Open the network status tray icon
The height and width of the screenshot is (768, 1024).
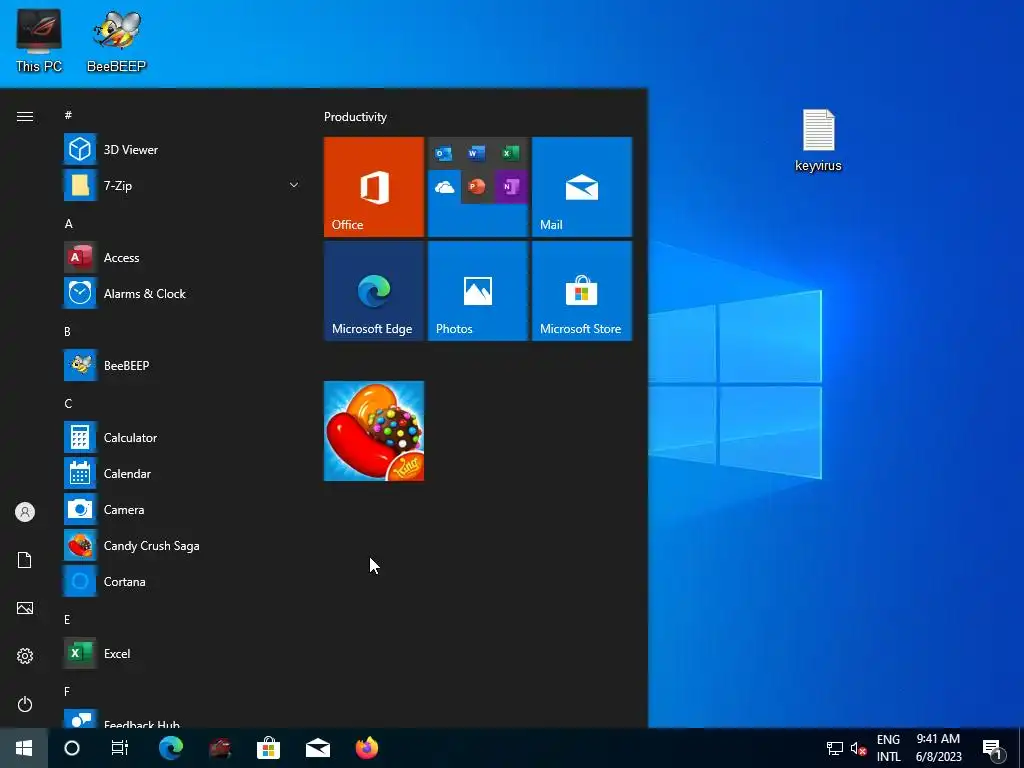point(835,748)
